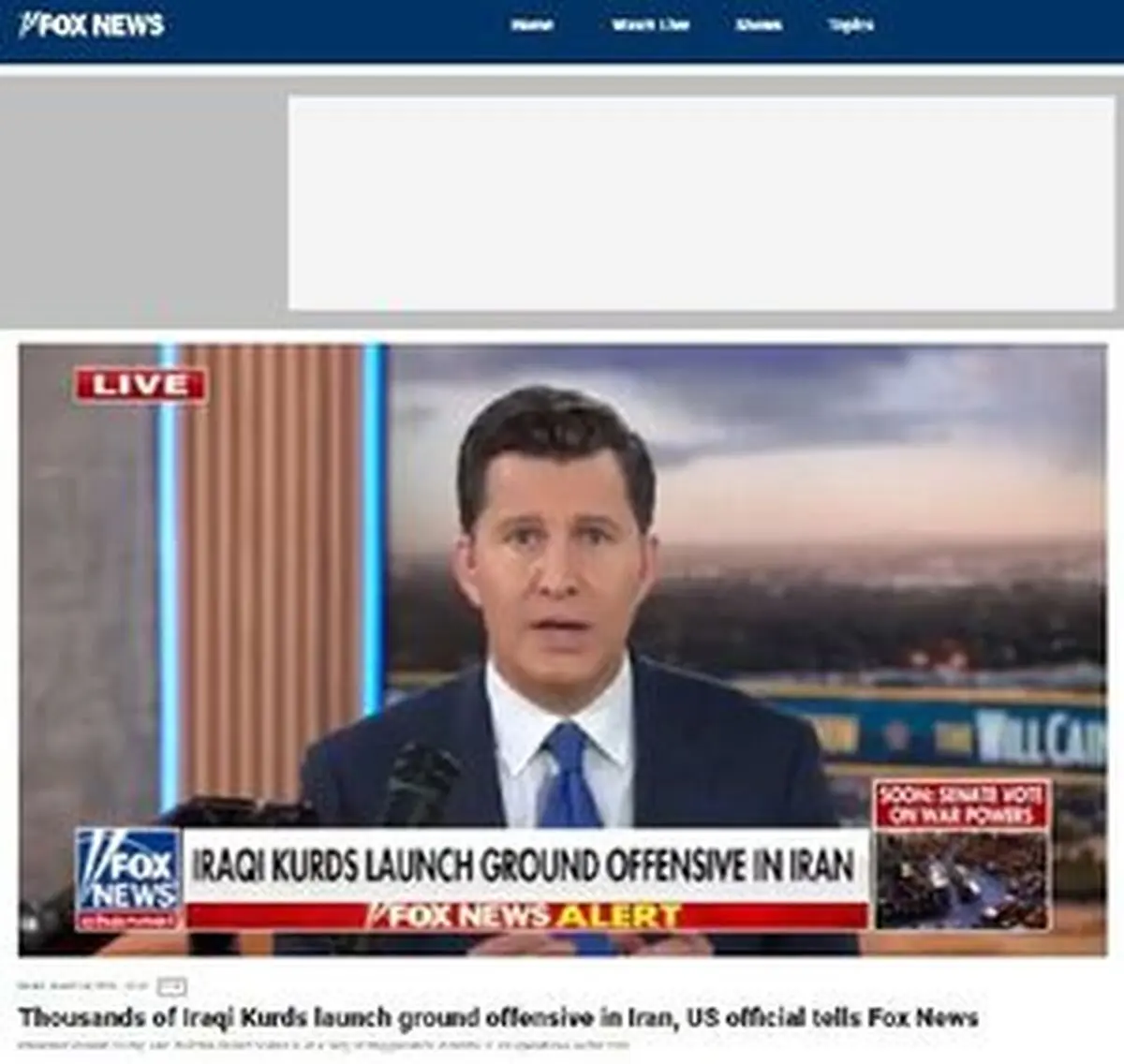Click the small badge beside the article date
Screen dimensions: 1124x1064
pyautogui.click(x=171, y=986)
